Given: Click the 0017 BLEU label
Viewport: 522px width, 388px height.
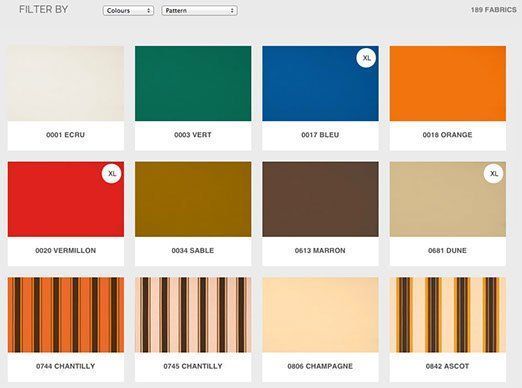Looking at the screenshot, I should click(x=320, y=135).
